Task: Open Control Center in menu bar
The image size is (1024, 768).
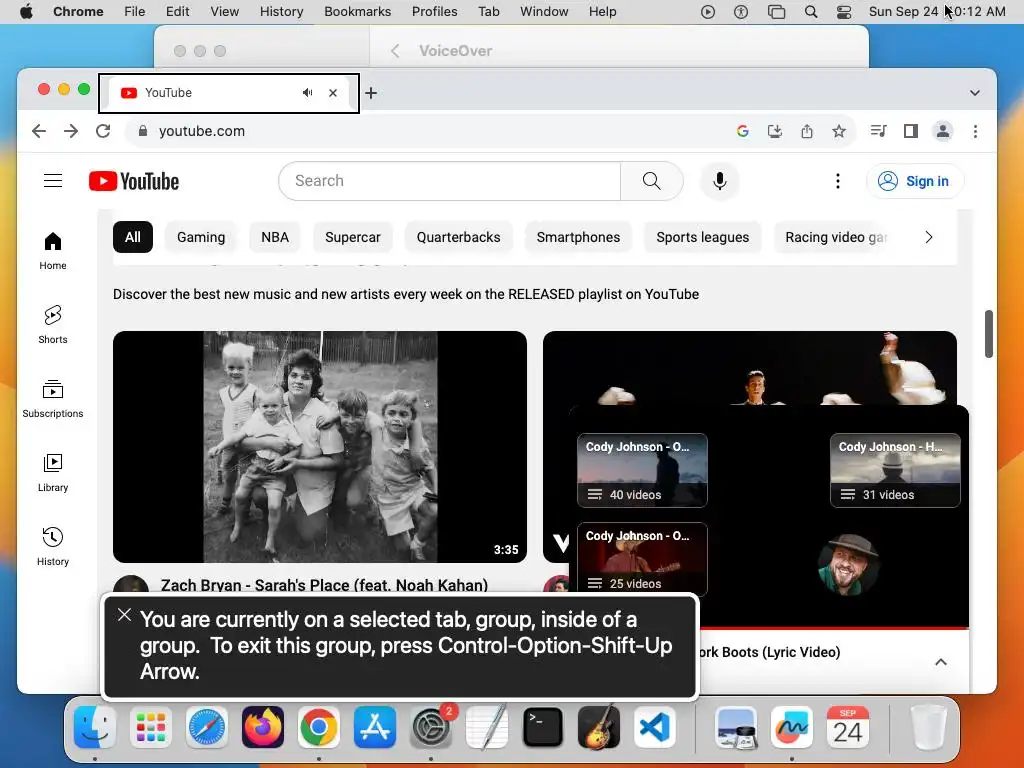Action: (x=844, y=12)
